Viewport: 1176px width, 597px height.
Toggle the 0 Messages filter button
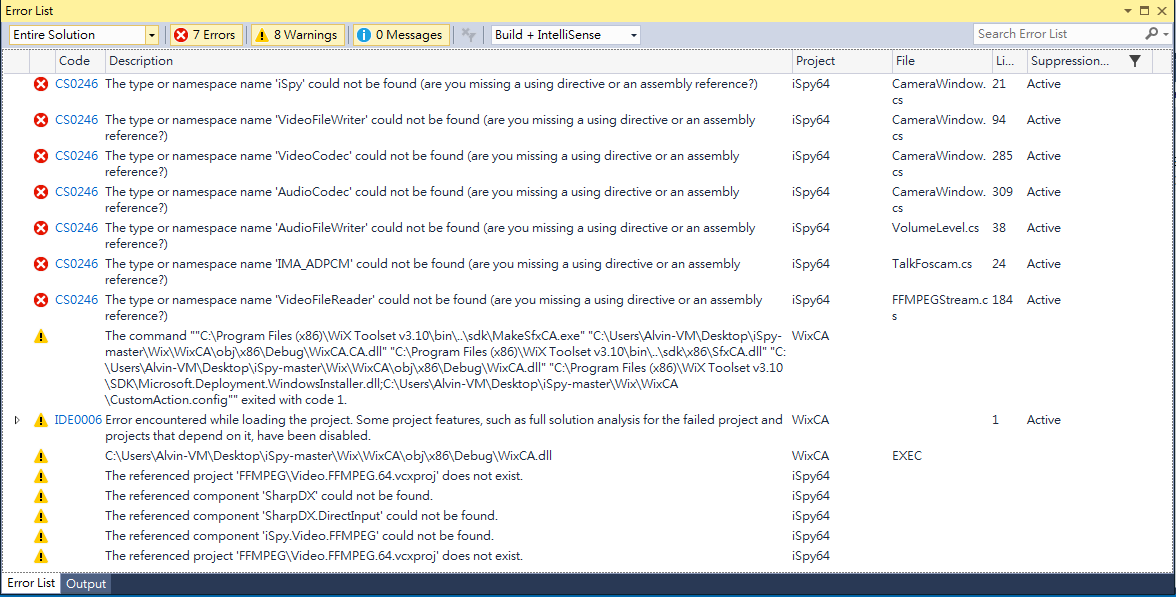coord(401,34)
